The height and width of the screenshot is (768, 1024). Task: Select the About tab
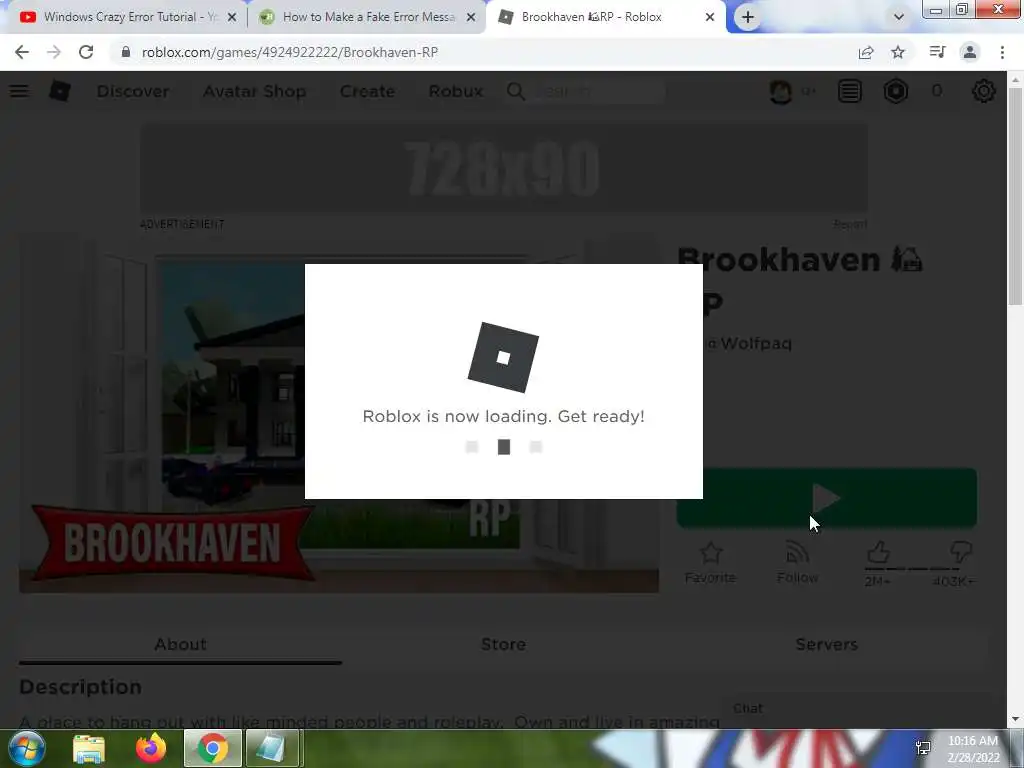[x=180, y=645]
